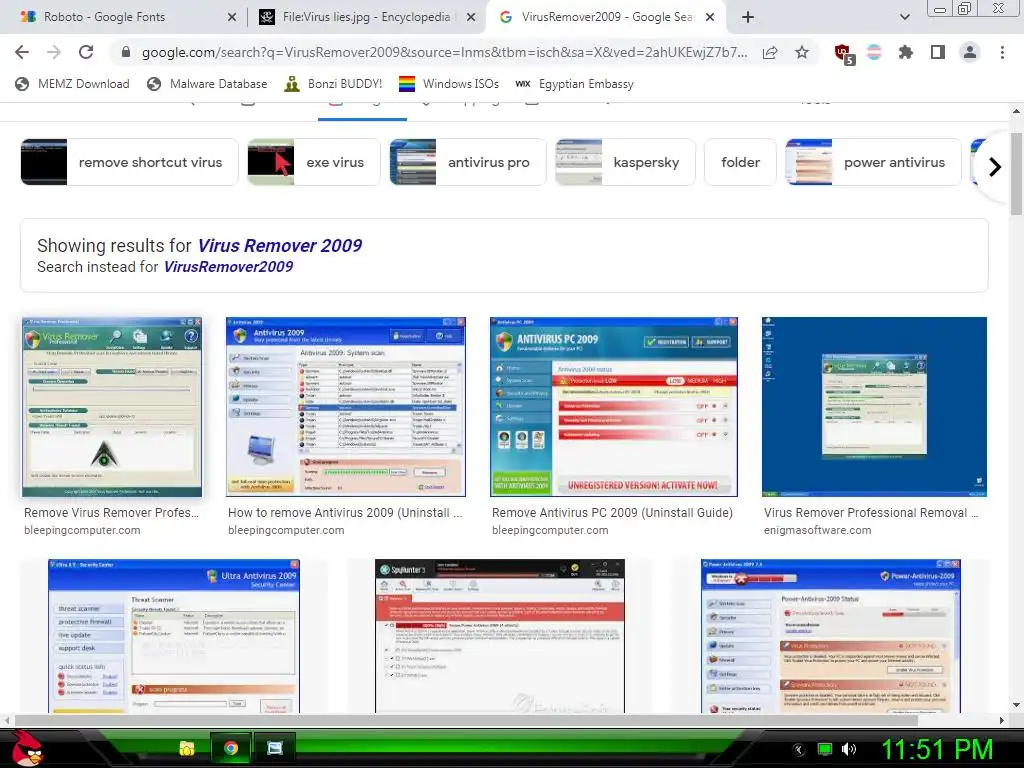Open the Extensions puzzle menu
This screenshot has height=768, width=1024.
point(906,52)
